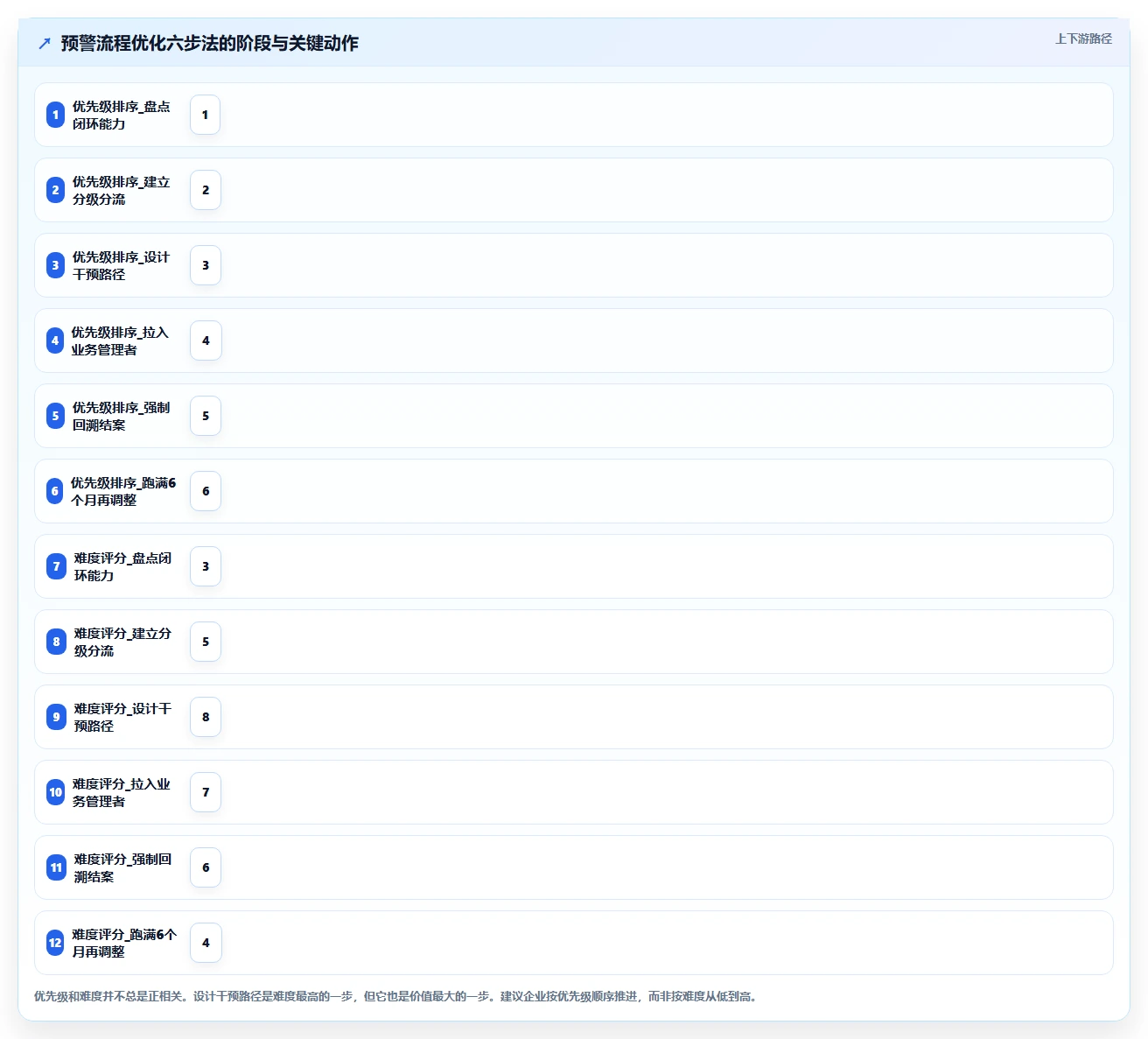
Task: Click value box 1 in 优先级排序_盘点闭环能力 row
Action: pyautogui.click(x=206, y=115)
